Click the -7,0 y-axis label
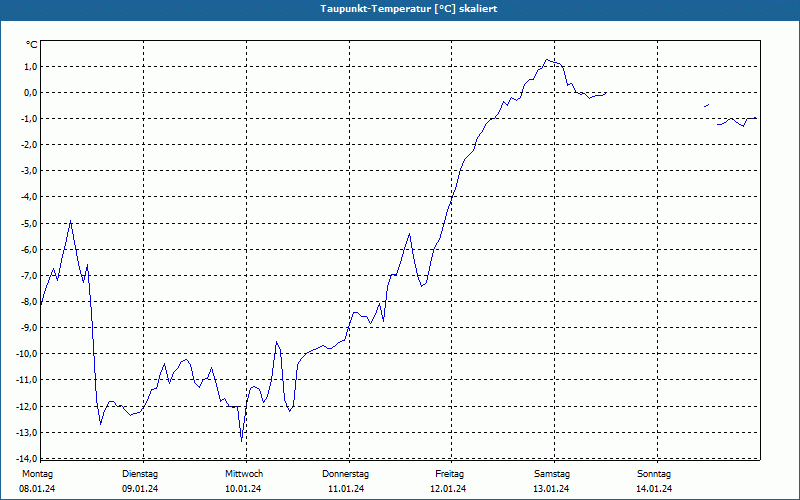The width and height of the screenshot is (800, 500). tap(28, 275)
